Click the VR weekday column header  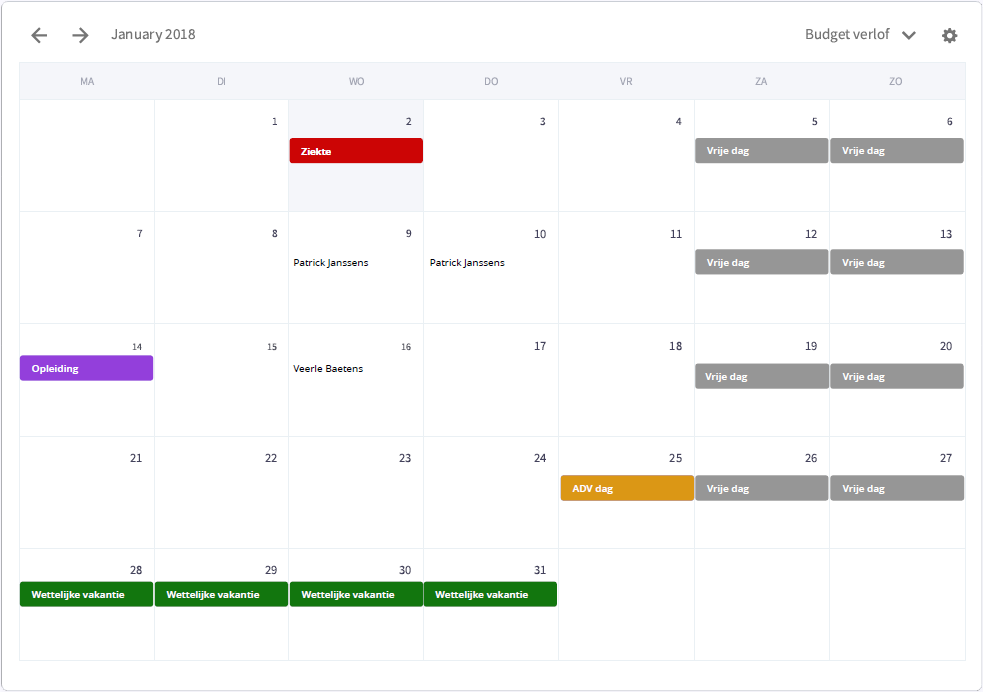point(626,81)
